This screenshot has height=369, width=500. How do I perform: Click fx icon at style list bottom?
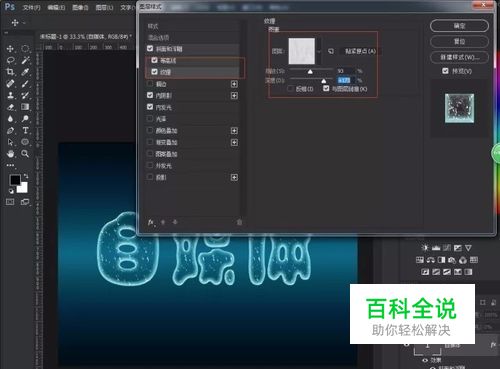[151, 222]
